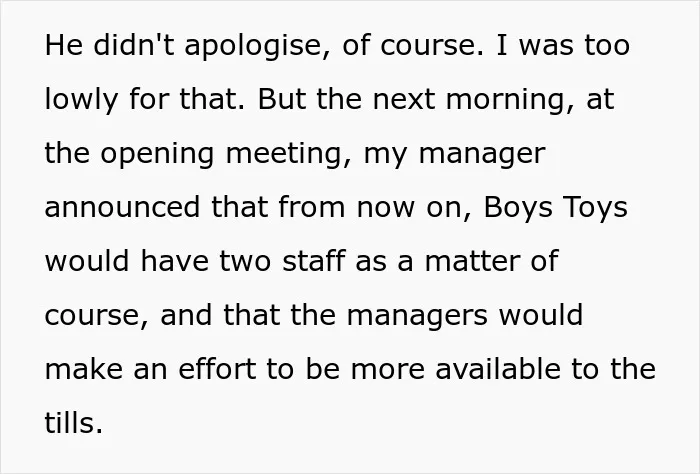Click on the word "meeting"
700x474 pixels.
[285, 155]
